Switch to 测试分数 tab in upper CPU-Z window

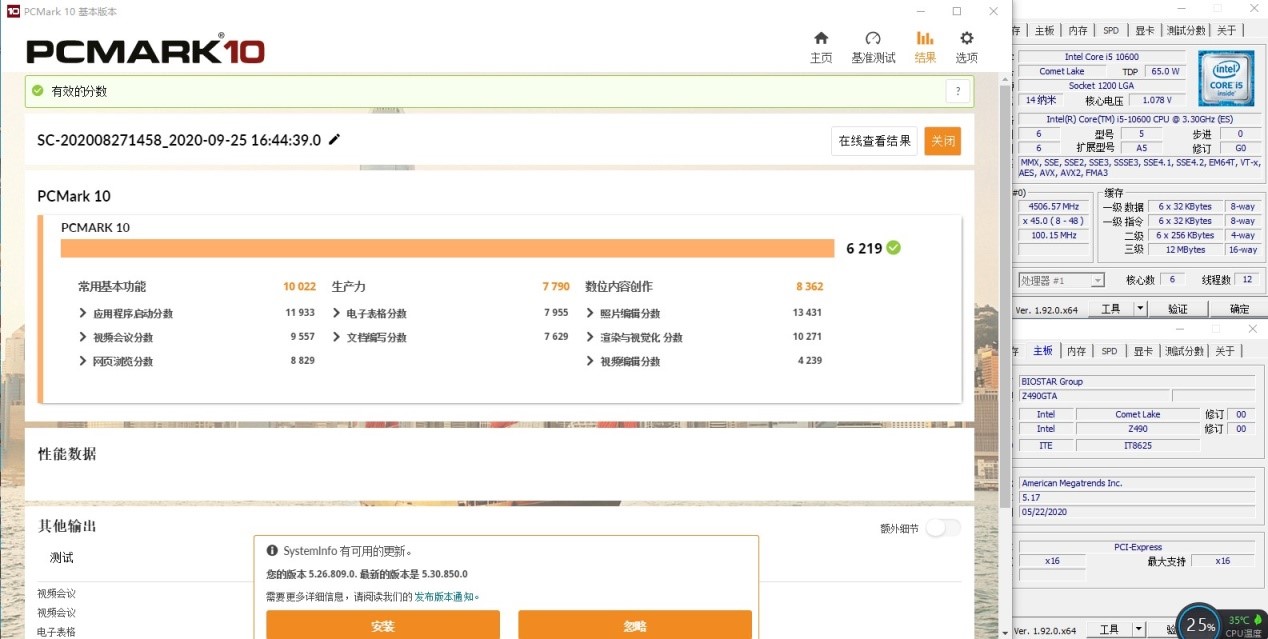[x=1186, y=30]
